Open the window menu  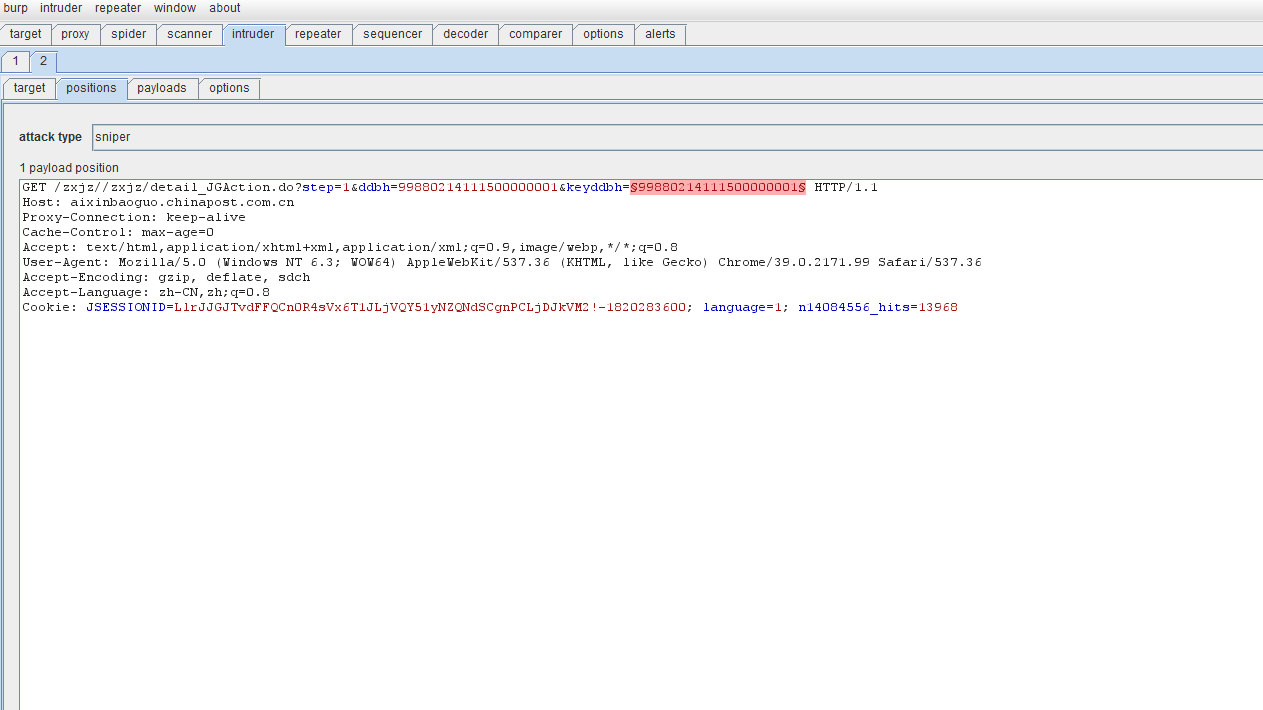pos(175,8)
